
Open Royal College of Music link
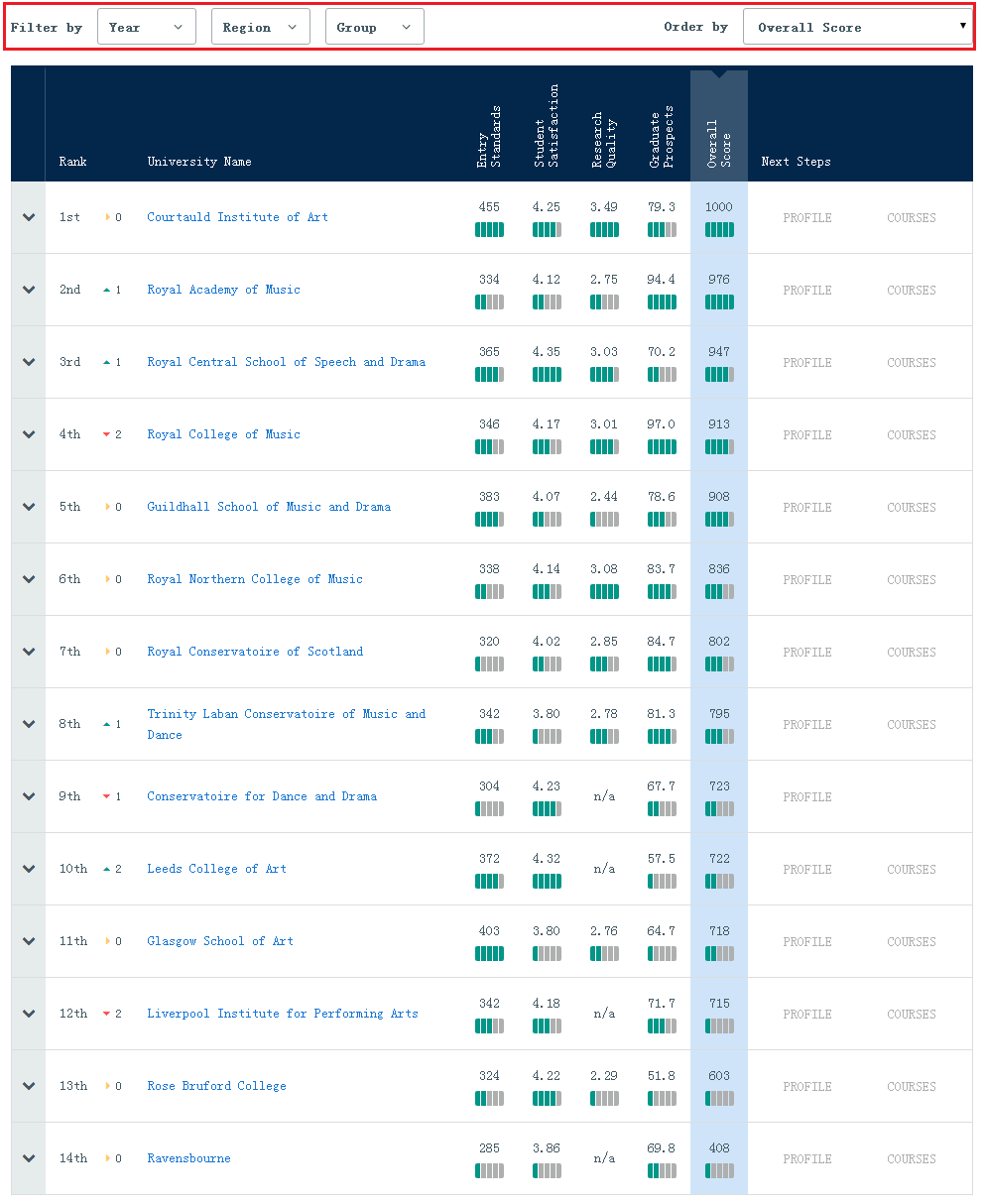[x=223, y=434]
